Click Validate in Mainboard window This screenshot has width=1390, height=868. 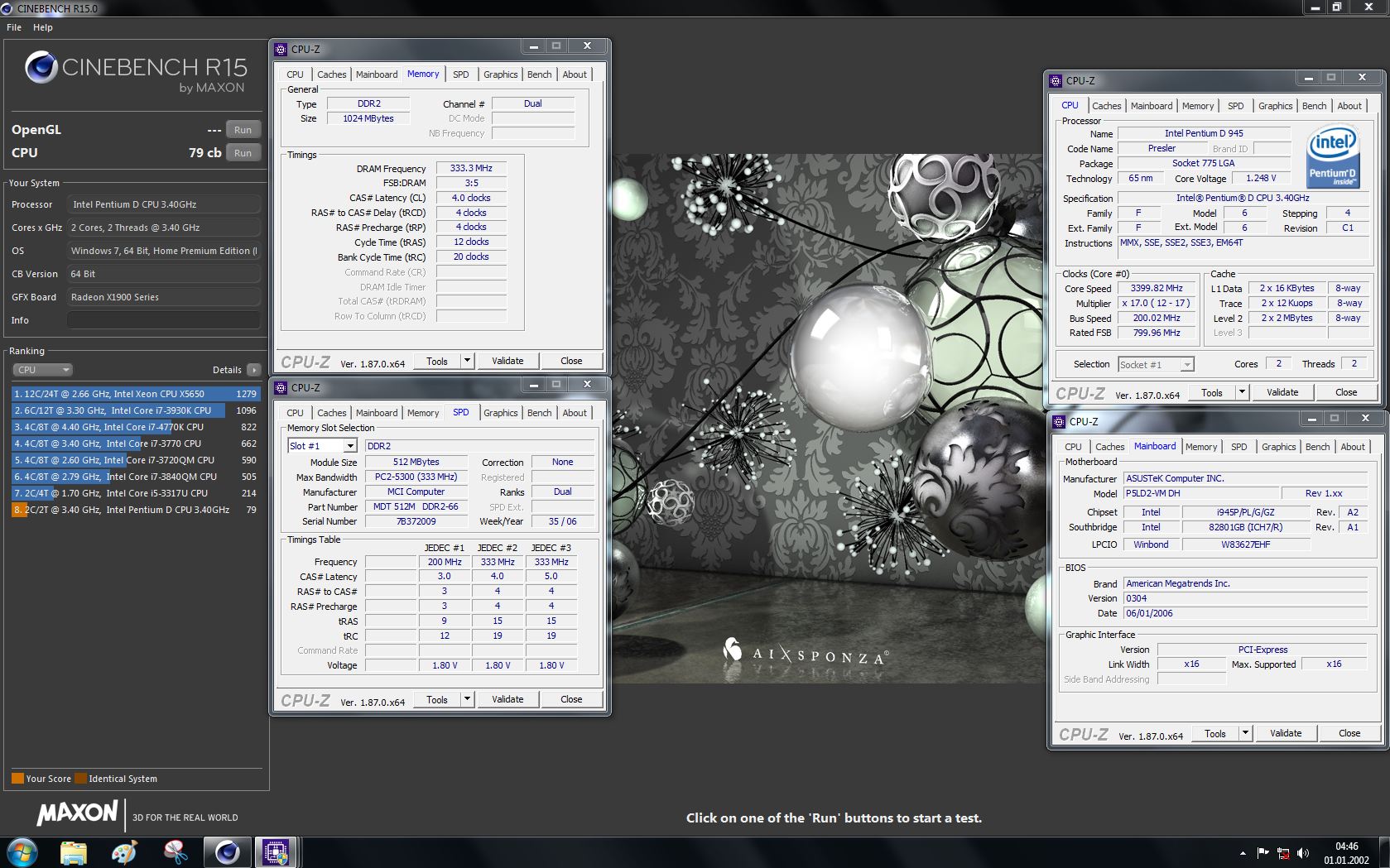click(x=1286, y=733)
